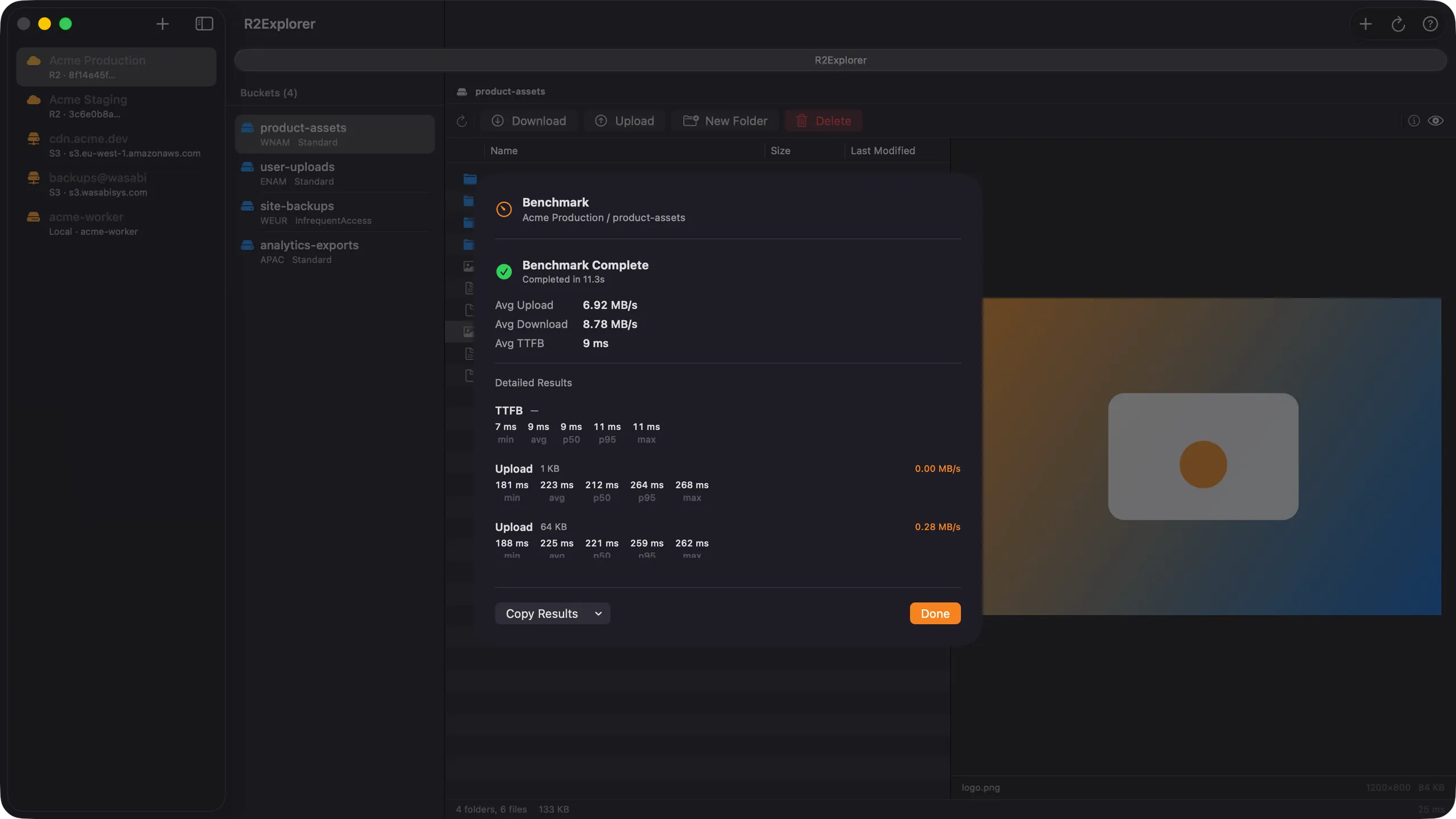This screenshot has width=1456, height=819.
Task: Click the orange Done button
Action: pyautogui.click(x=935, y=614)
